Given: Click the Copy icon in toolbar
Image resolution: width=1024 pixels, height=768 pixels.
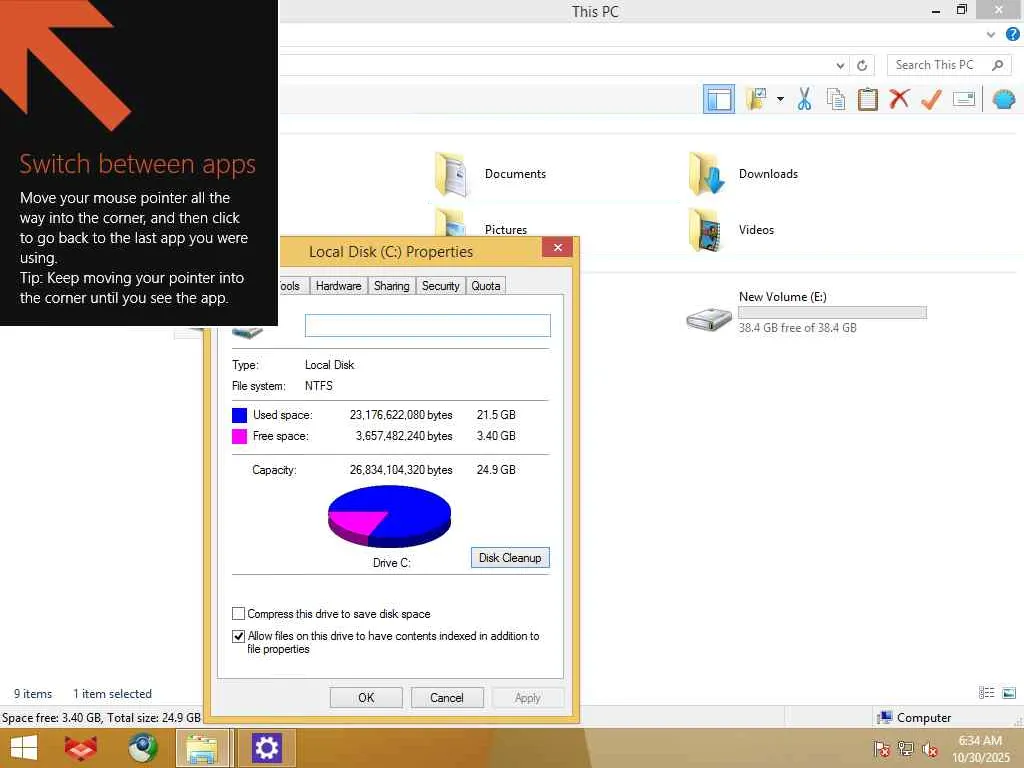Looking at the screenshot, I should click(835, 99).
